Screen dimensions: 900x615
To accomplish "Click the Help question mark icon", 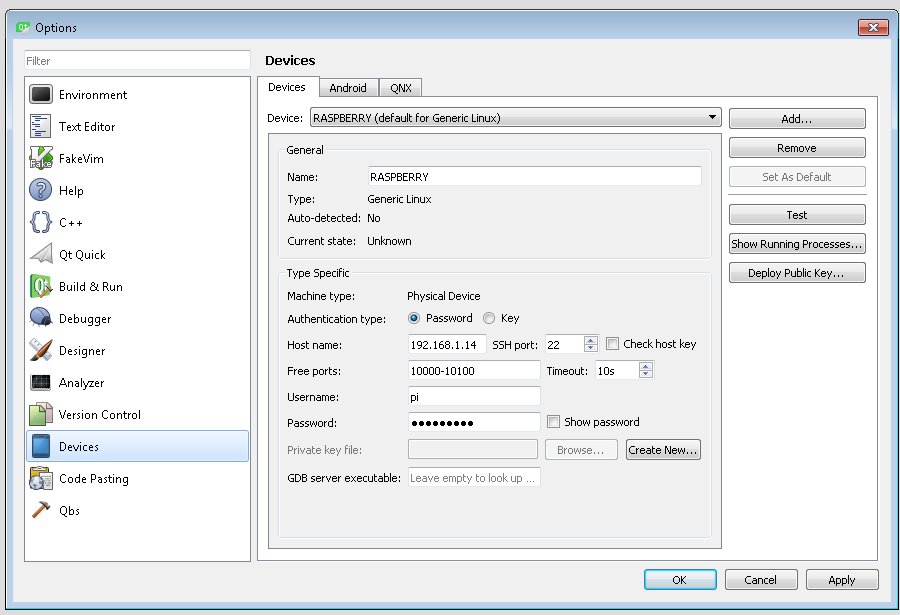I will pos(41,190).
